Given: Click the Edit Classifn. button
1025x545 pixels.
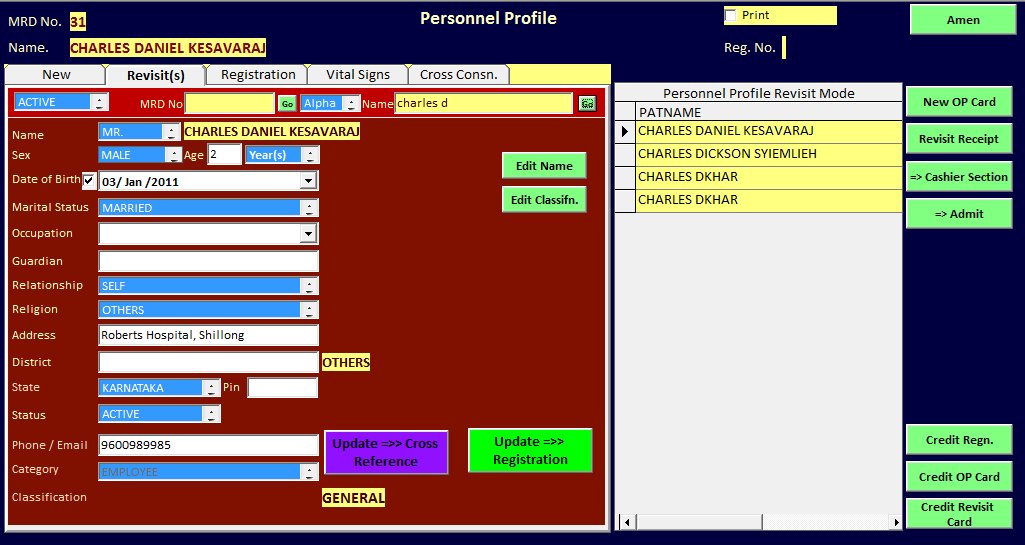Looking at the screenshot, I should pyautogui.click(x=544, y=200).
